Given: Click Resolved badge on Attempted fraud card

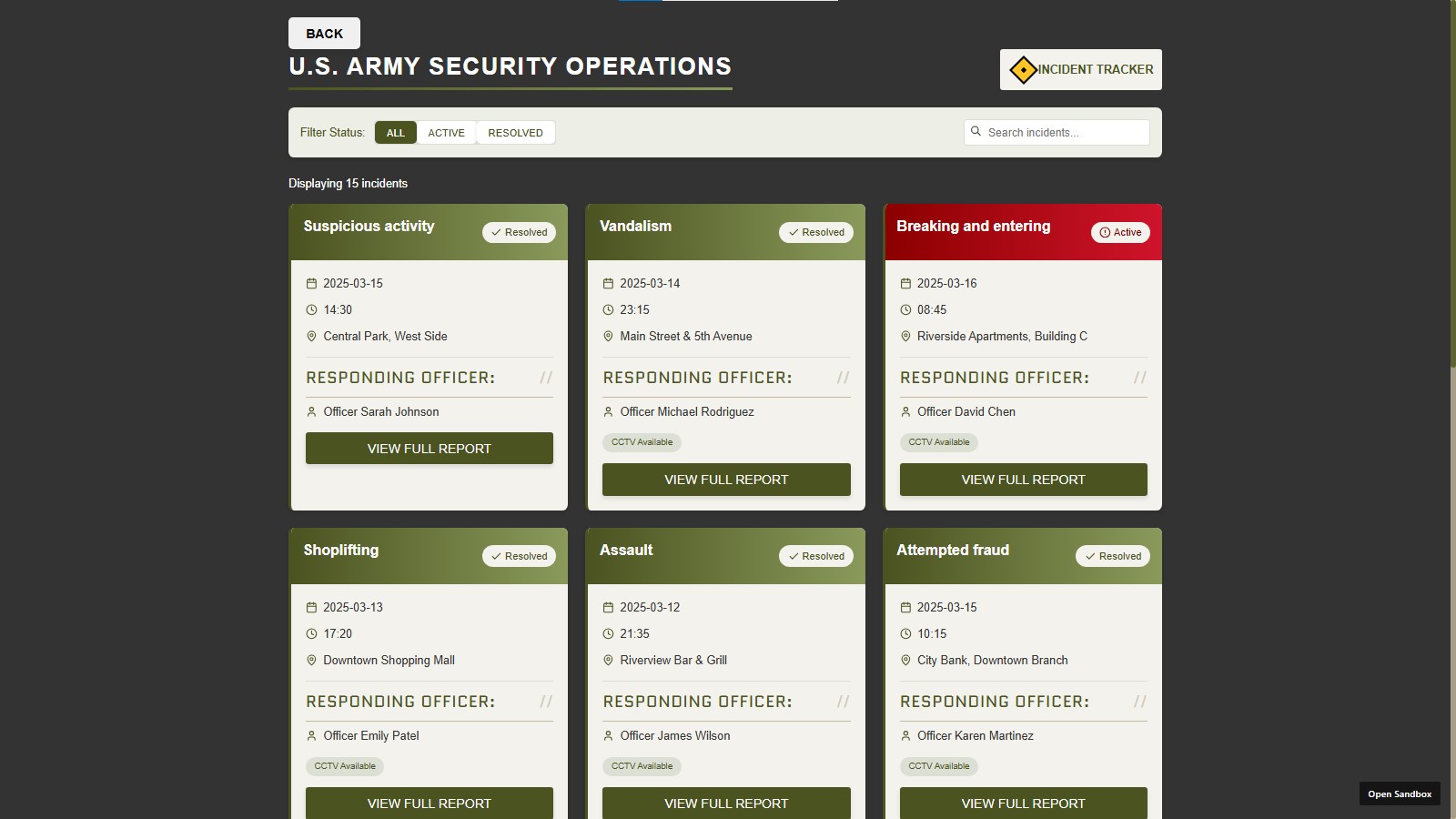Looking at the screenshot, I should (1113, 556).
